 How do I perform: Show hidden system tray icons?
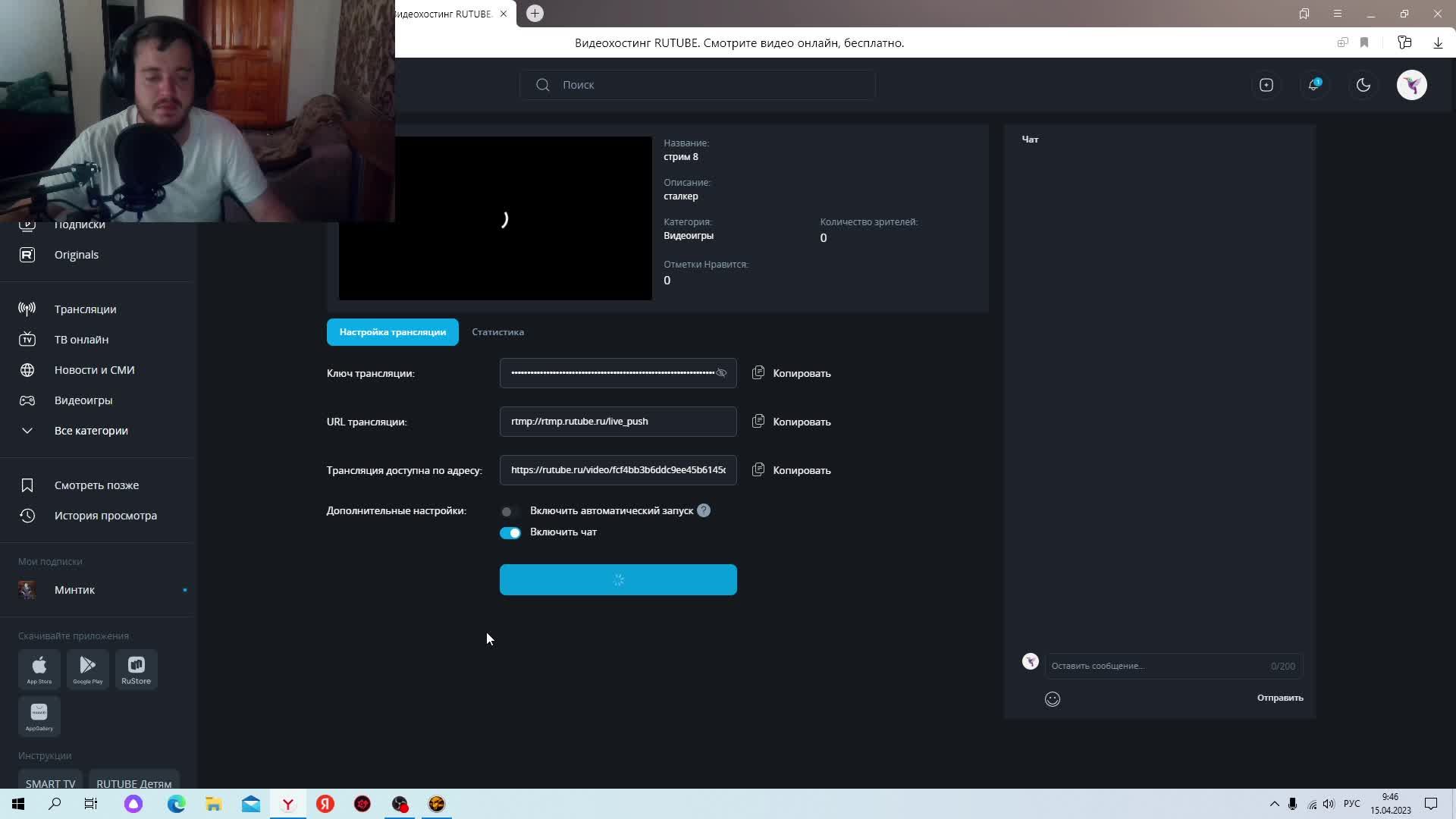pyautogui.click(x=1274, y=804)
